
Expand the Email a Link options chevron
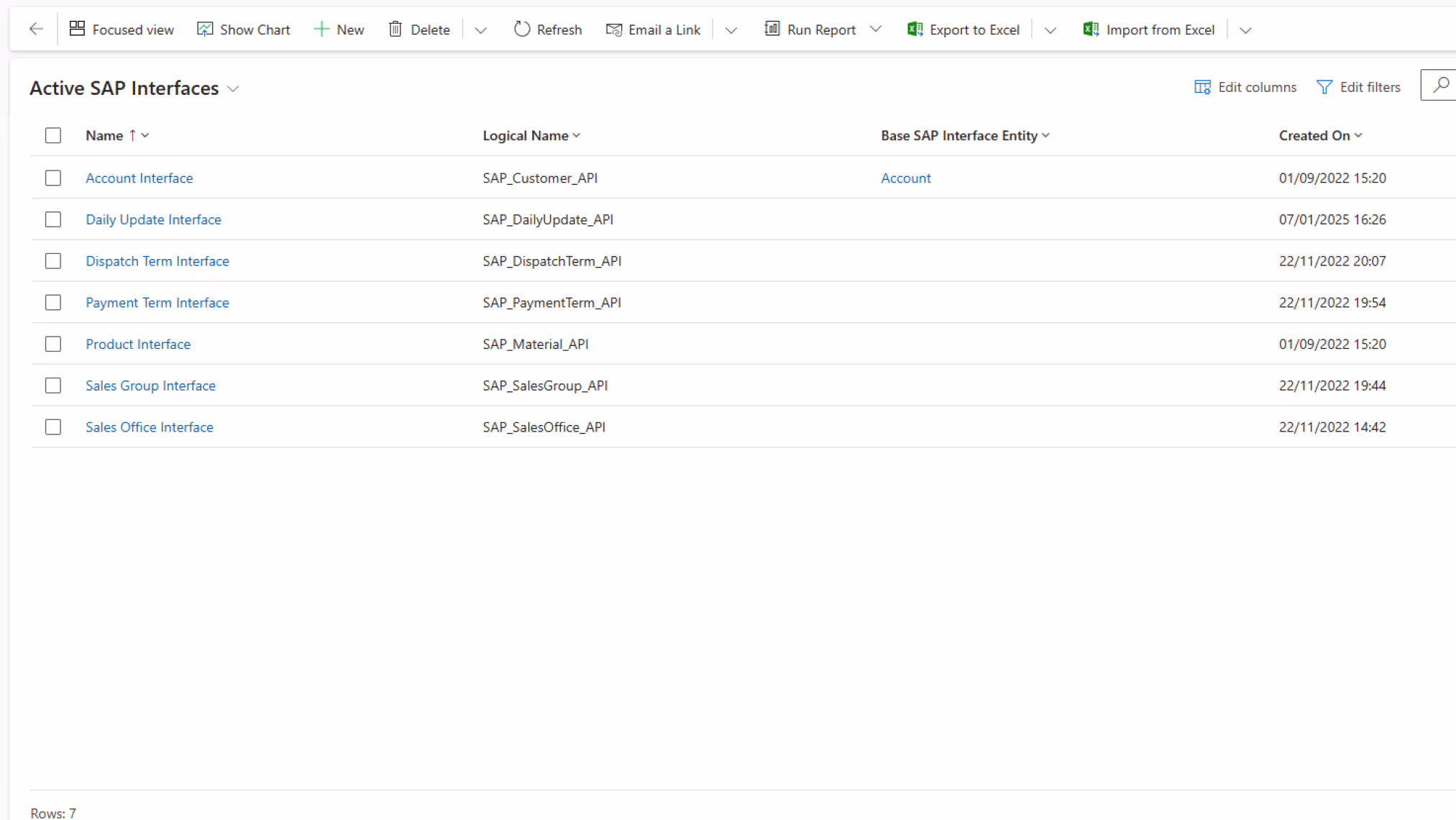click(731, 30)
